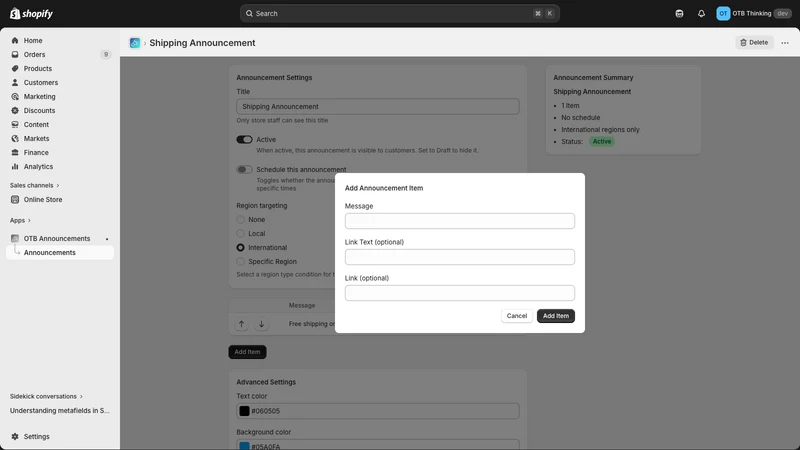Click the top Search bar
Image resolution: width=800 pixels, height=450 pixels.
[399, 14]
